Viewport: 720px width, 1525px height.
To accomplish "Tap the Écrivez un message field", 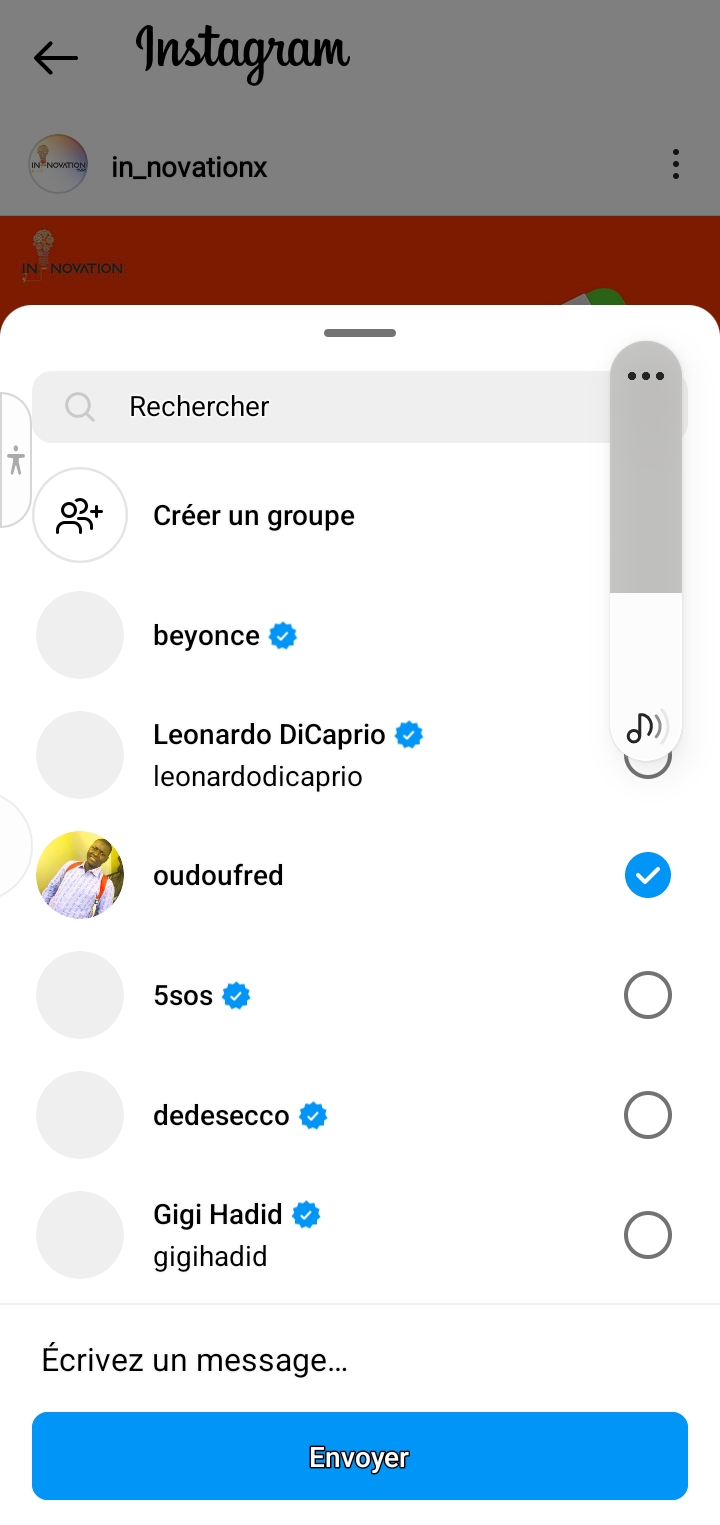I will [x=360, y=1360].
